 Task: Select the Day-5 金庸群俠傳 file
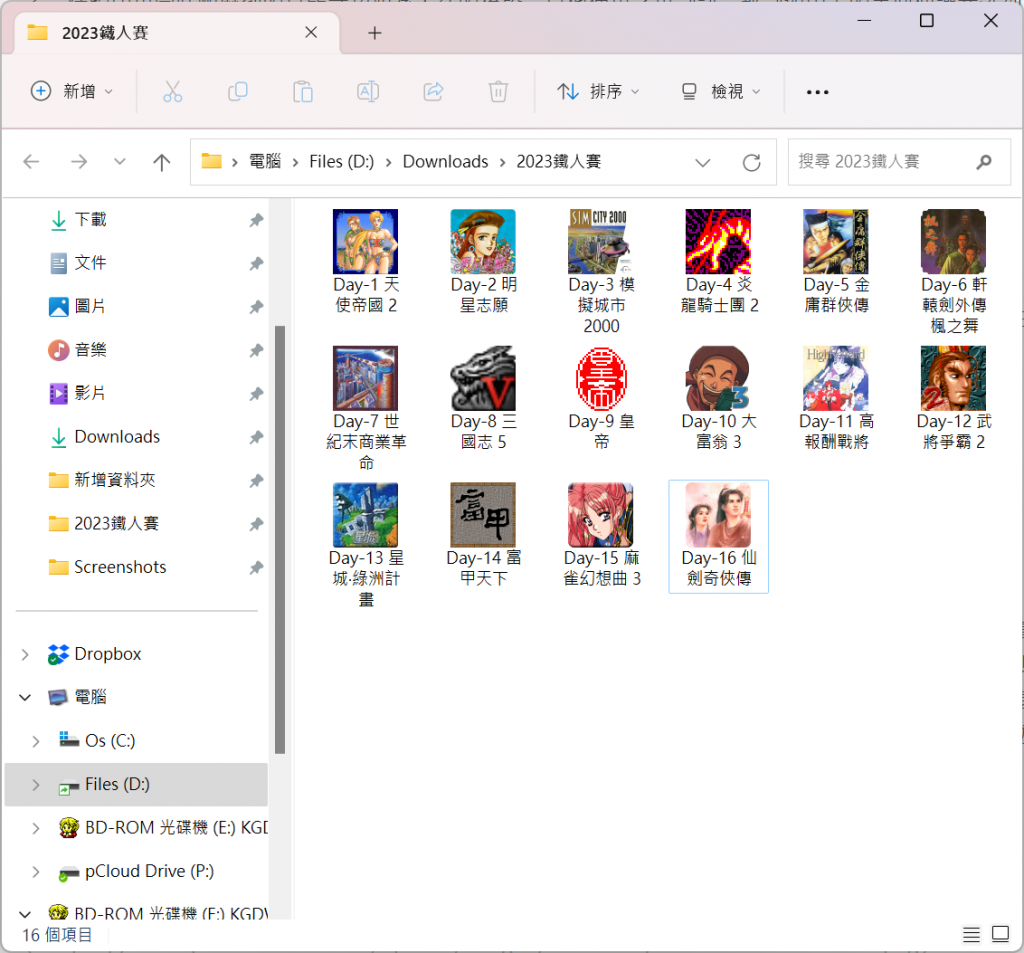[x=836, y=261]
